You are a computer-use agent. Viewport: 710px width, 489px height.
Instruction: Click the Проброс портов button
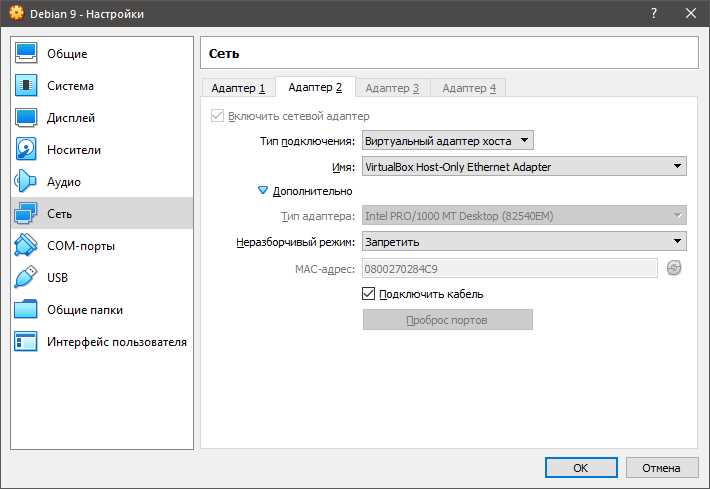[x=447, y=320]
